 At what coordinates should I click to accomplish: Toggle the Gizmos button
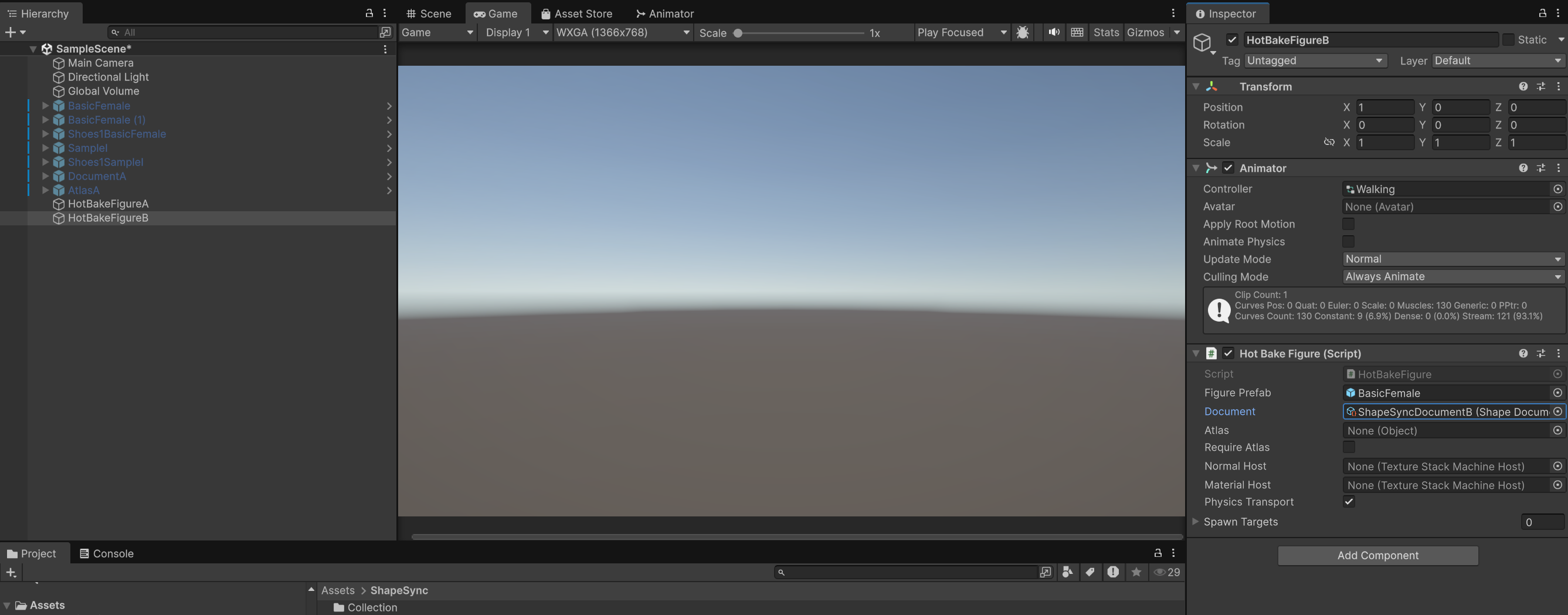point(1146,32)
